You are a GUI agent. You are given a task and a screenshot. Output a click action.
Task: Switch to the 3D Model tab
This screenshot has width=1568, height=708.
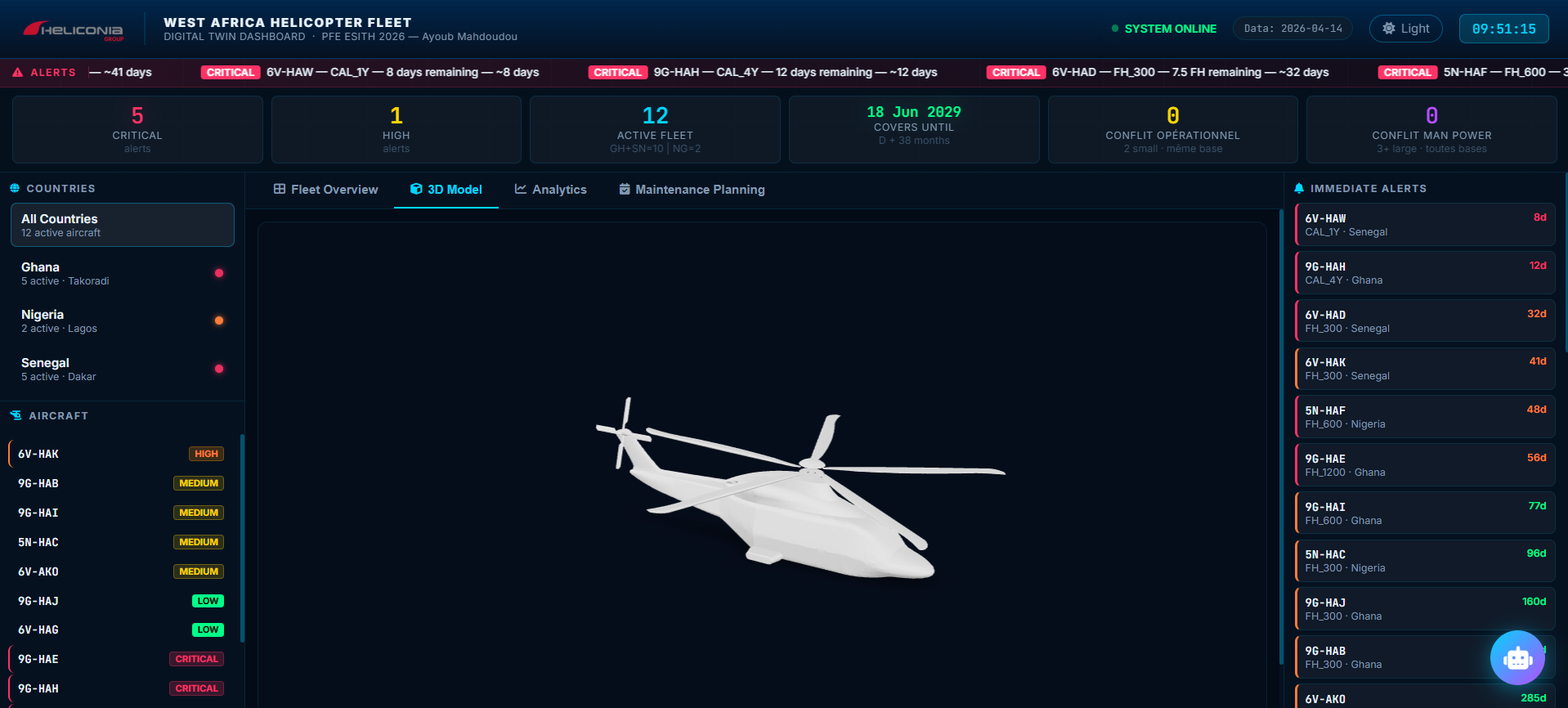446,190
